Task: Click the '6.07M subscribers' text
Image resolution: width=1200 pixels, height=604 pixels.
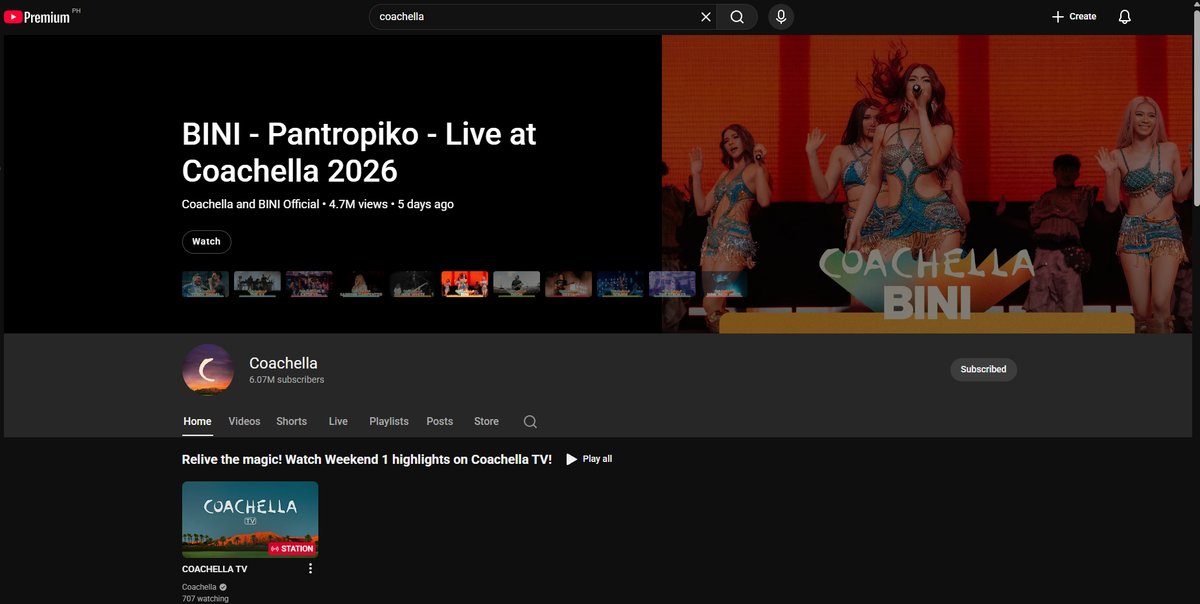Action: 286,380
